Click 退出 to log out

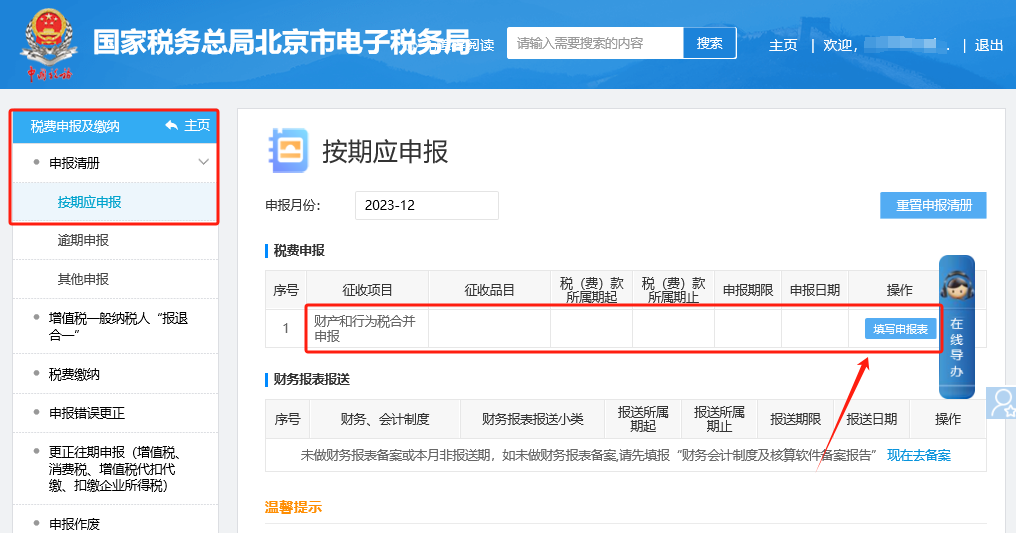[x=988, y=45]
